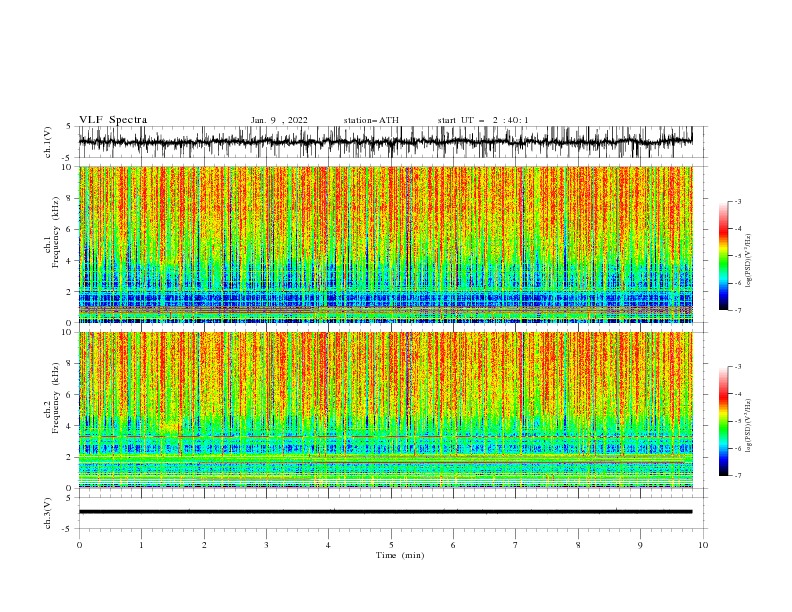Click the "ch.1(V)" waveform axis label
The image size is (792, 612).
pyautogui.click(x=48, y=142)
